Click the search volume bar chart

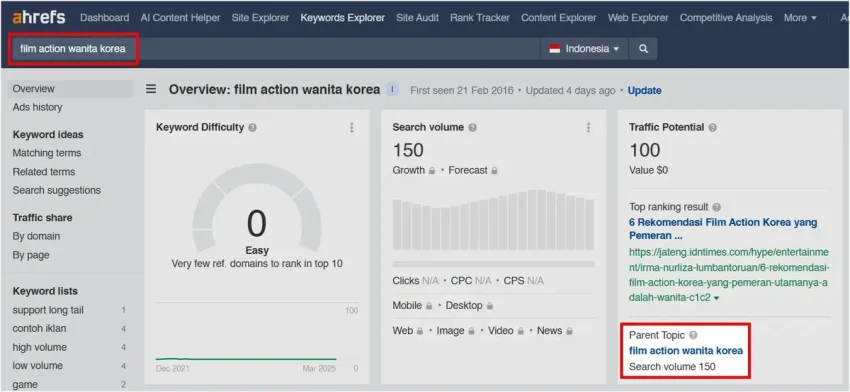[493, 220]
